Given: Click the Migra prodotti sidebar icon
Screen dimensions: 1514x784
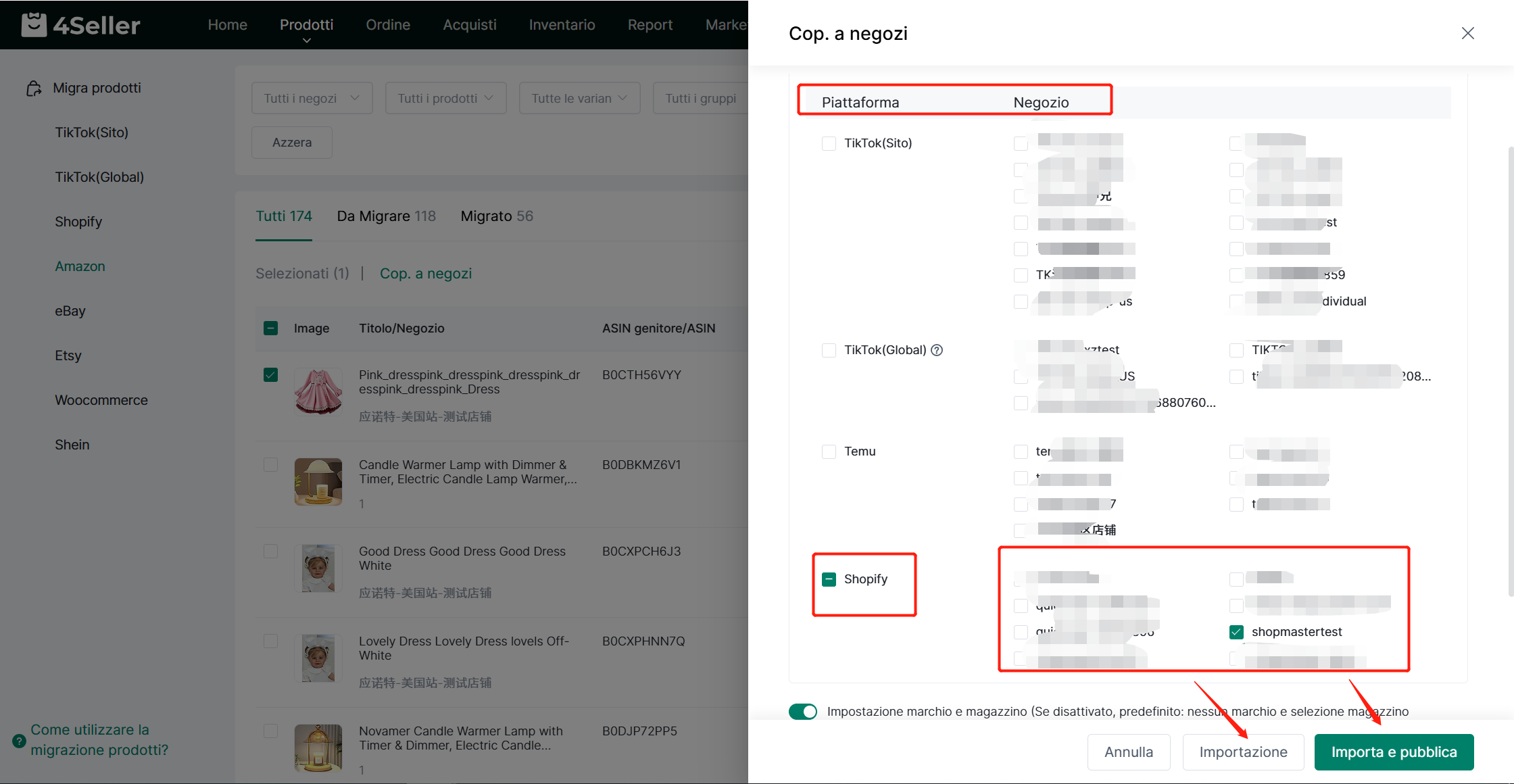Looking at the screenshot, I should (x=34, y=89).
